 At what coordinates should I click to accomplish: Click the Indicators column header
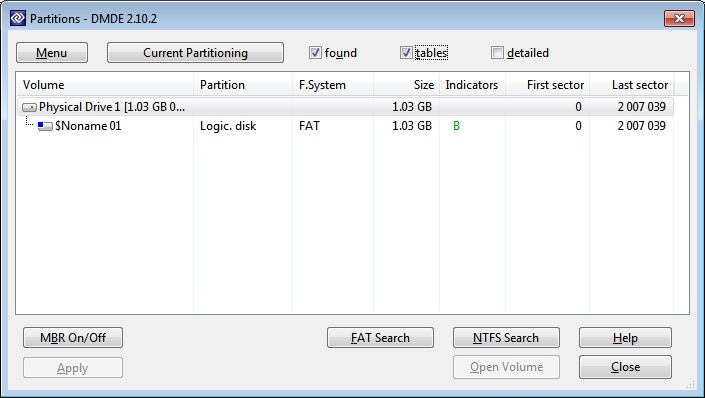tap(472, 85)
